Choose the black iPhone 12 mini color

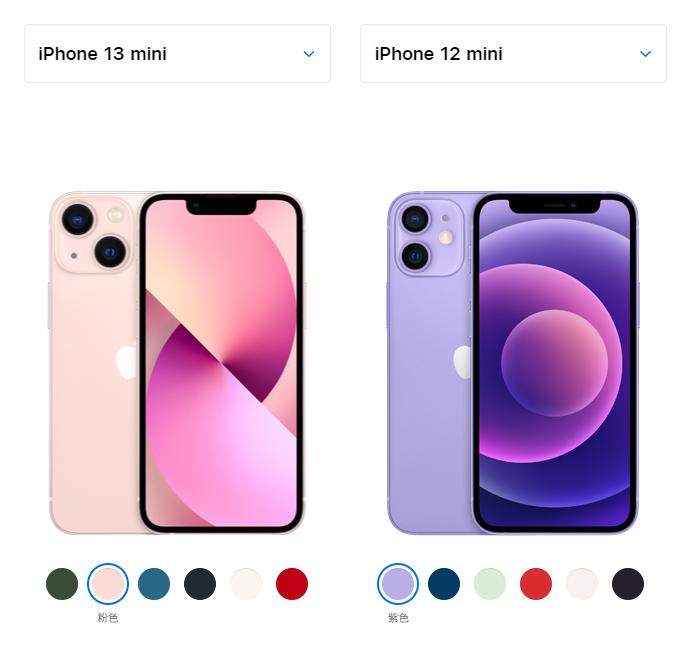(628, 584)
